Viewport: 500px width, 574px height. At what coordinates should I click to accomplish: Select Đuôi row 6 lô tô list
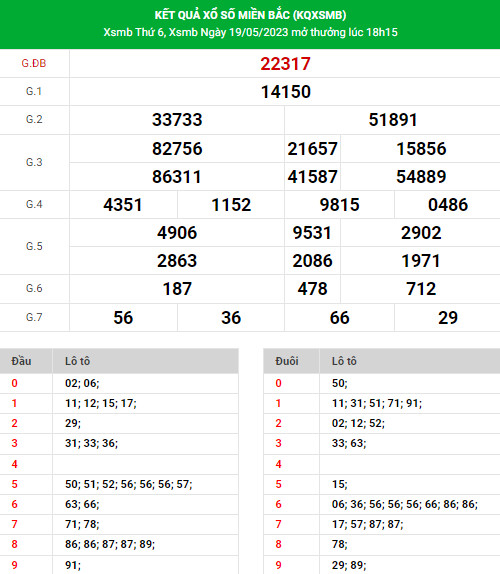[x=404, y=504]
